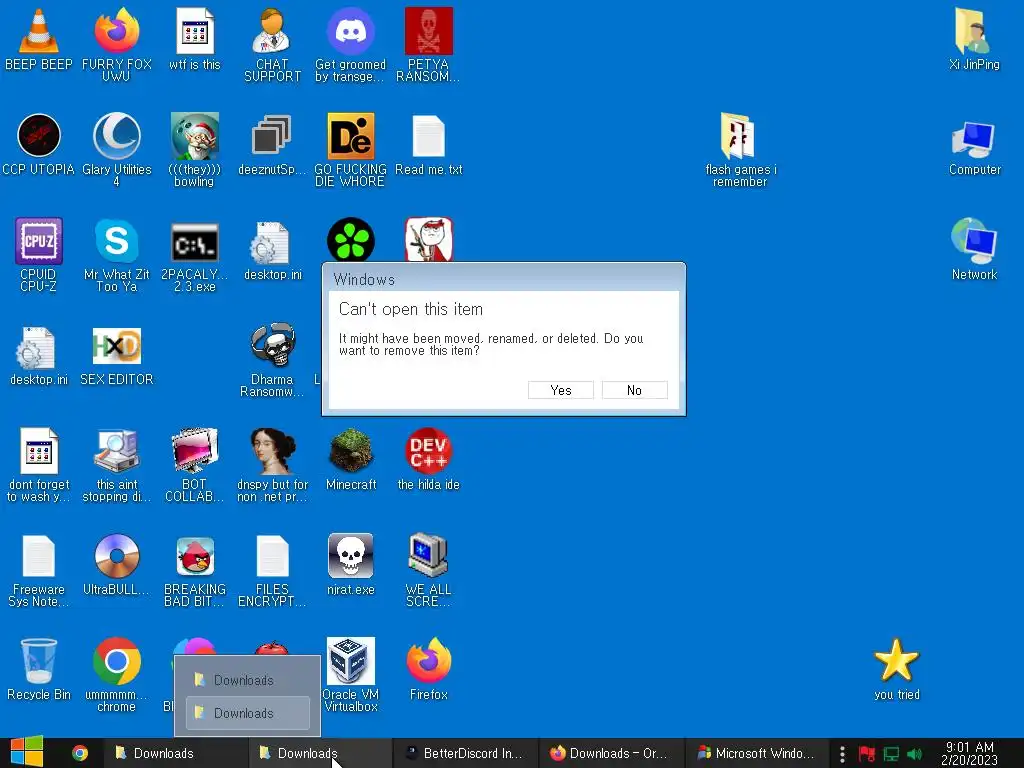1024x768 pixels.
Task: Switch to Microsoft Windo... taskbar item
Action: coord(756,753)
